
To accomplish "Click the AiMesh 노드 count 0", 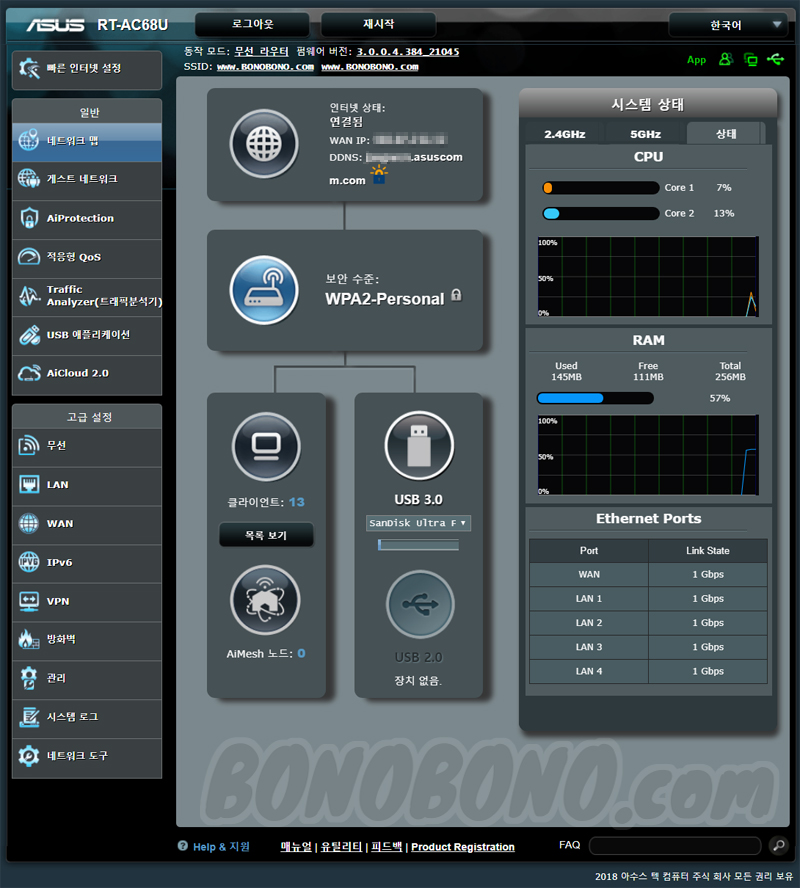I will (301, 654).
